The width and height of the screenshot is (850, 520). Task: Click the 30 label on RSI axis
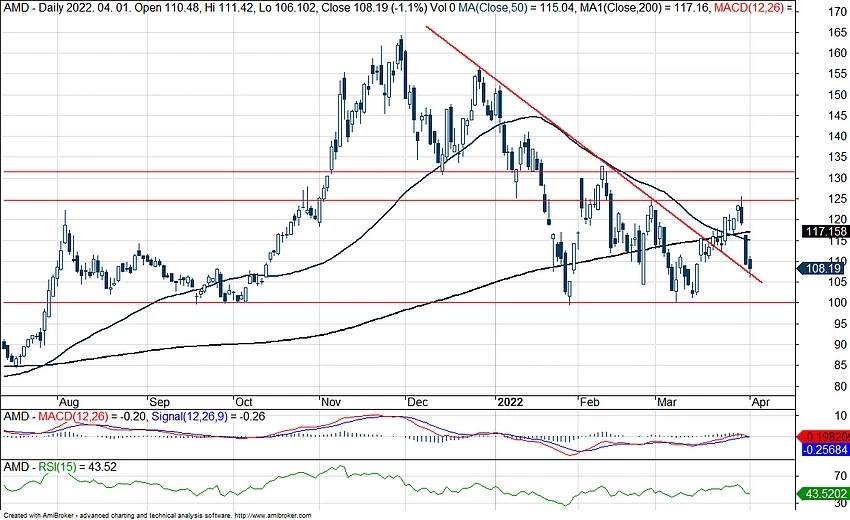(x=841, y=503)
